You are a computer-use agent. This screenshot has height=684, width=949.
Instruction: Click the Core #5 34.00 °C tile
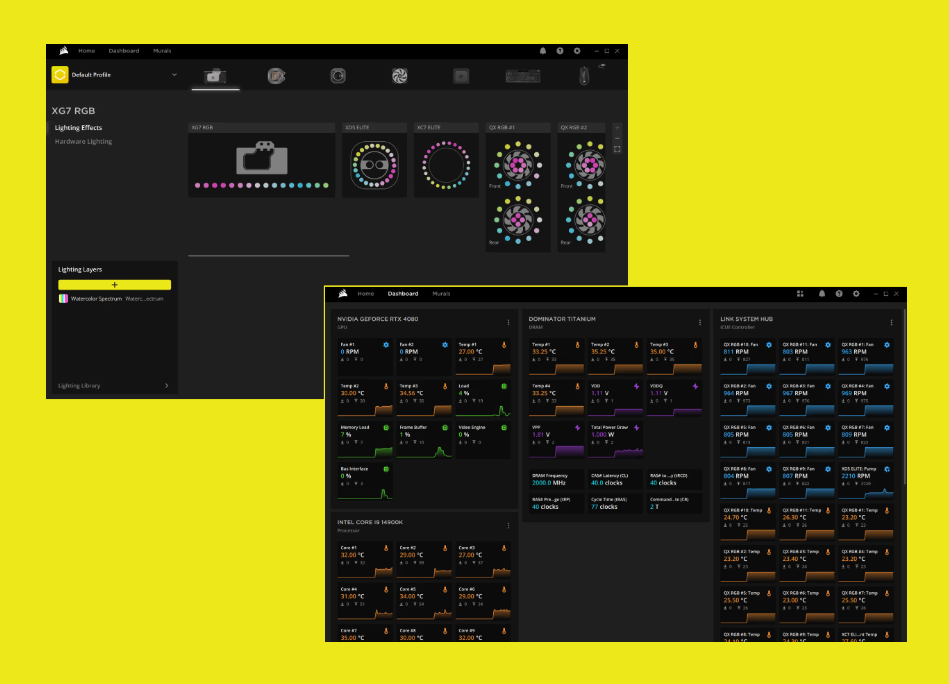[424, 602]
